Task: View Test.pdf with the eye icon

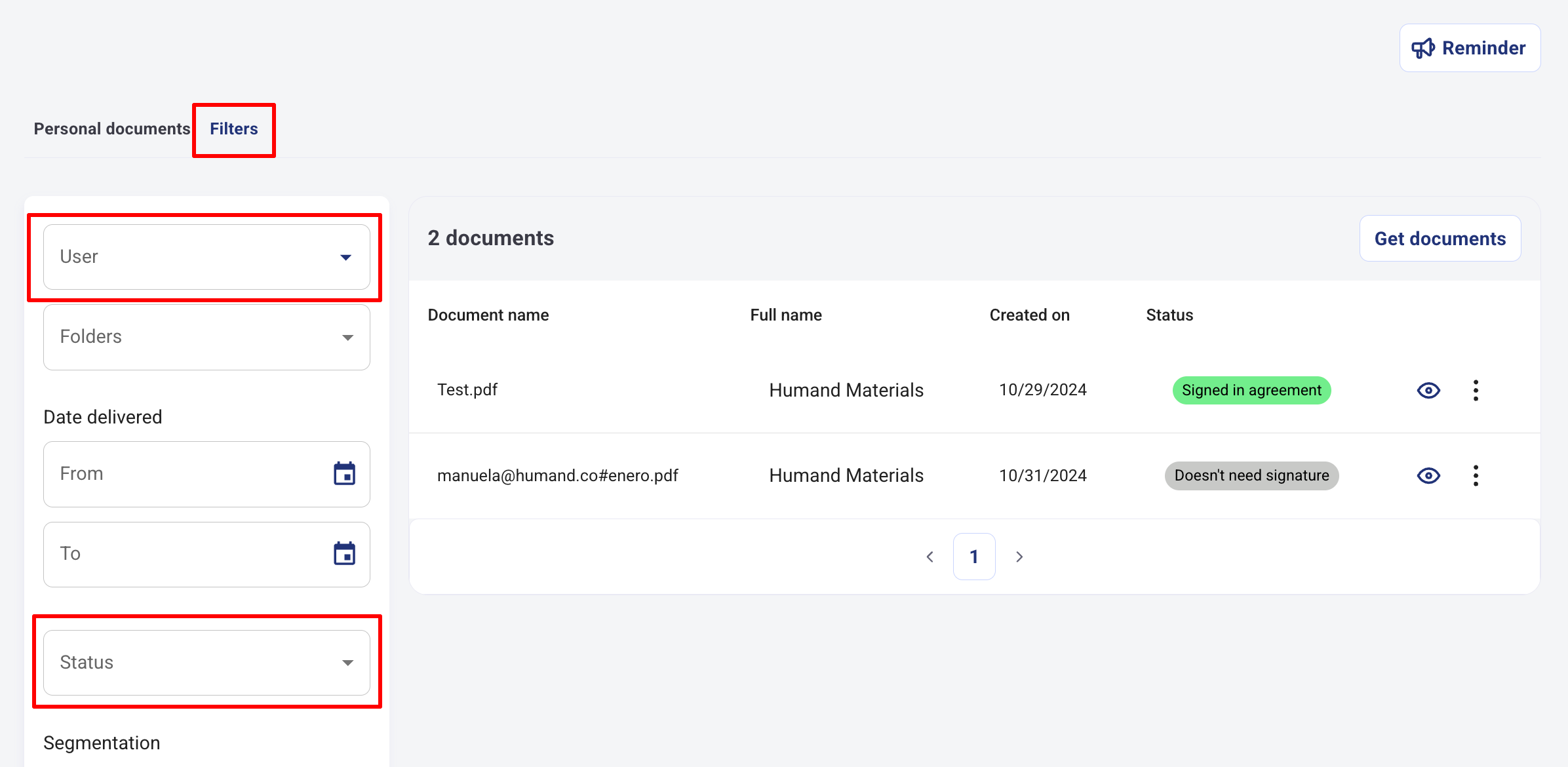Action: (x=1428, y=390)
